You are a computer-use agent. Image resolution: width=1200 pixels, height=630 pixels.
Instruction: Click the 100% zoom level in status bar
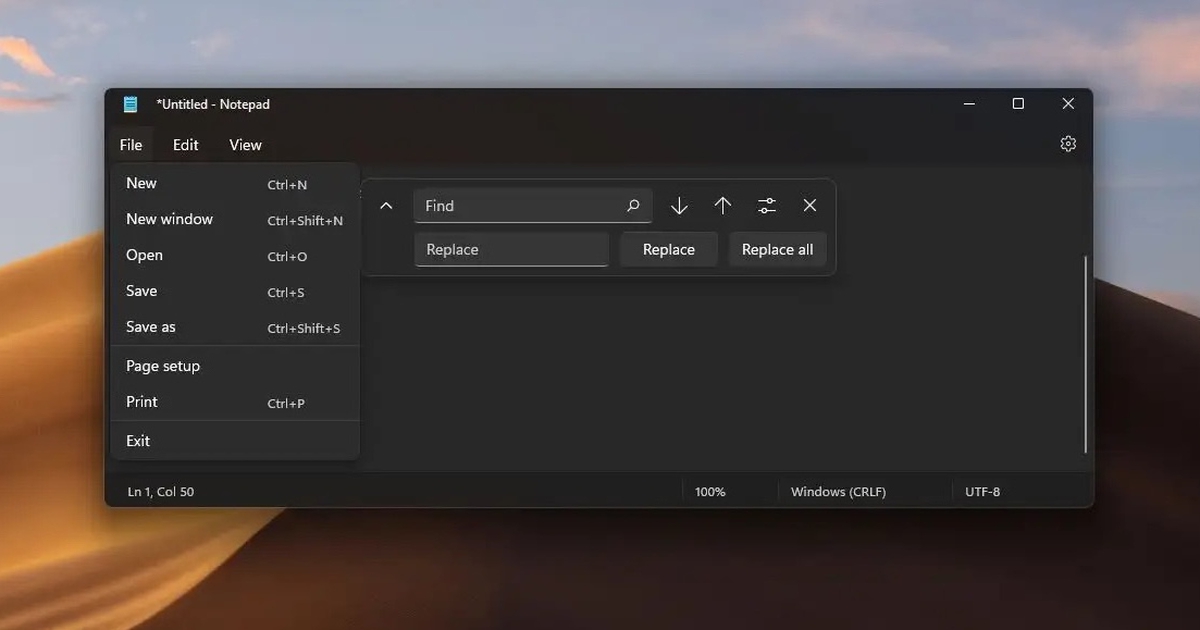tap(710, 492)
